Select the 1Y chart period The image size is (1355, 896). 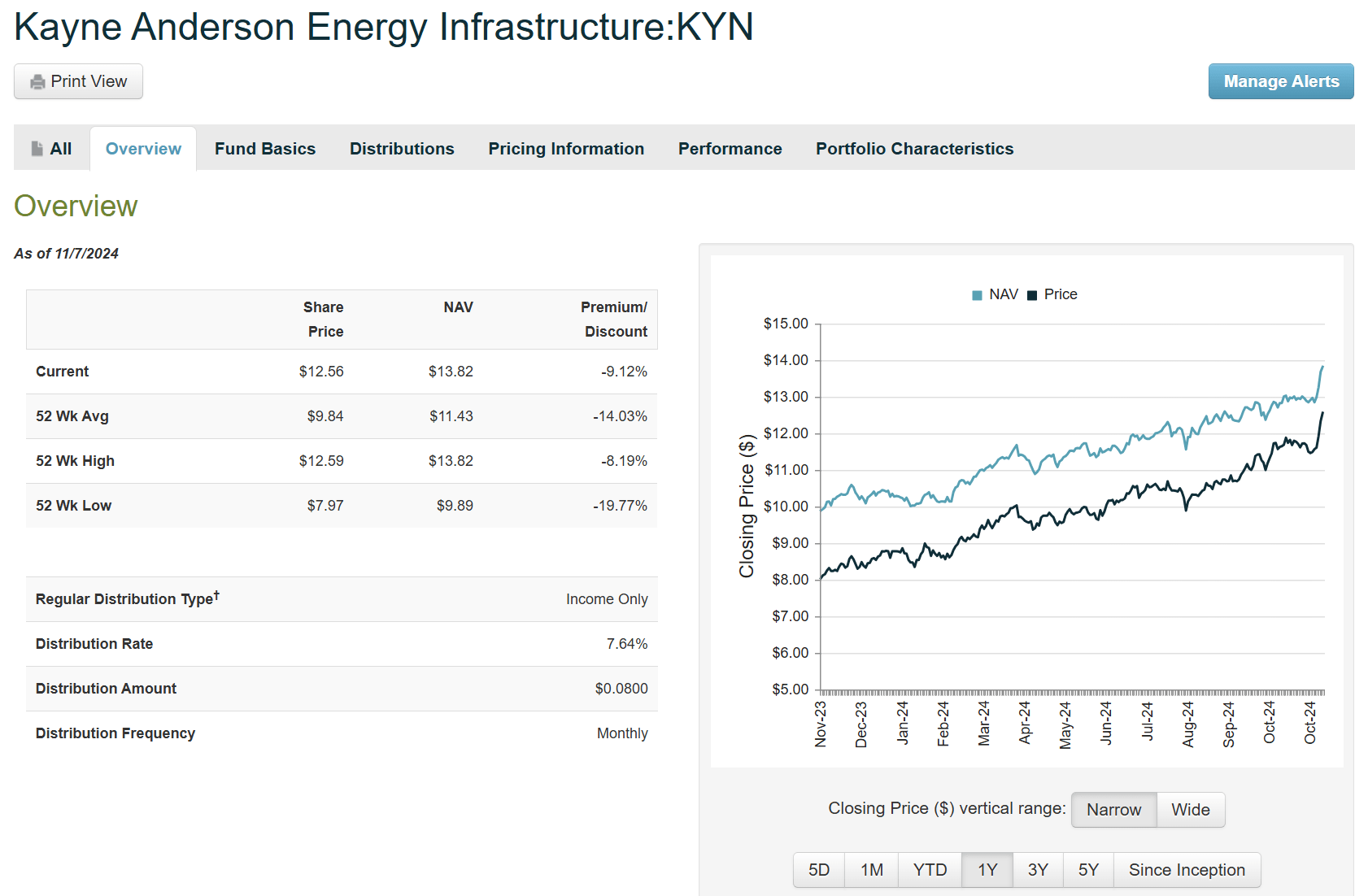987,869
